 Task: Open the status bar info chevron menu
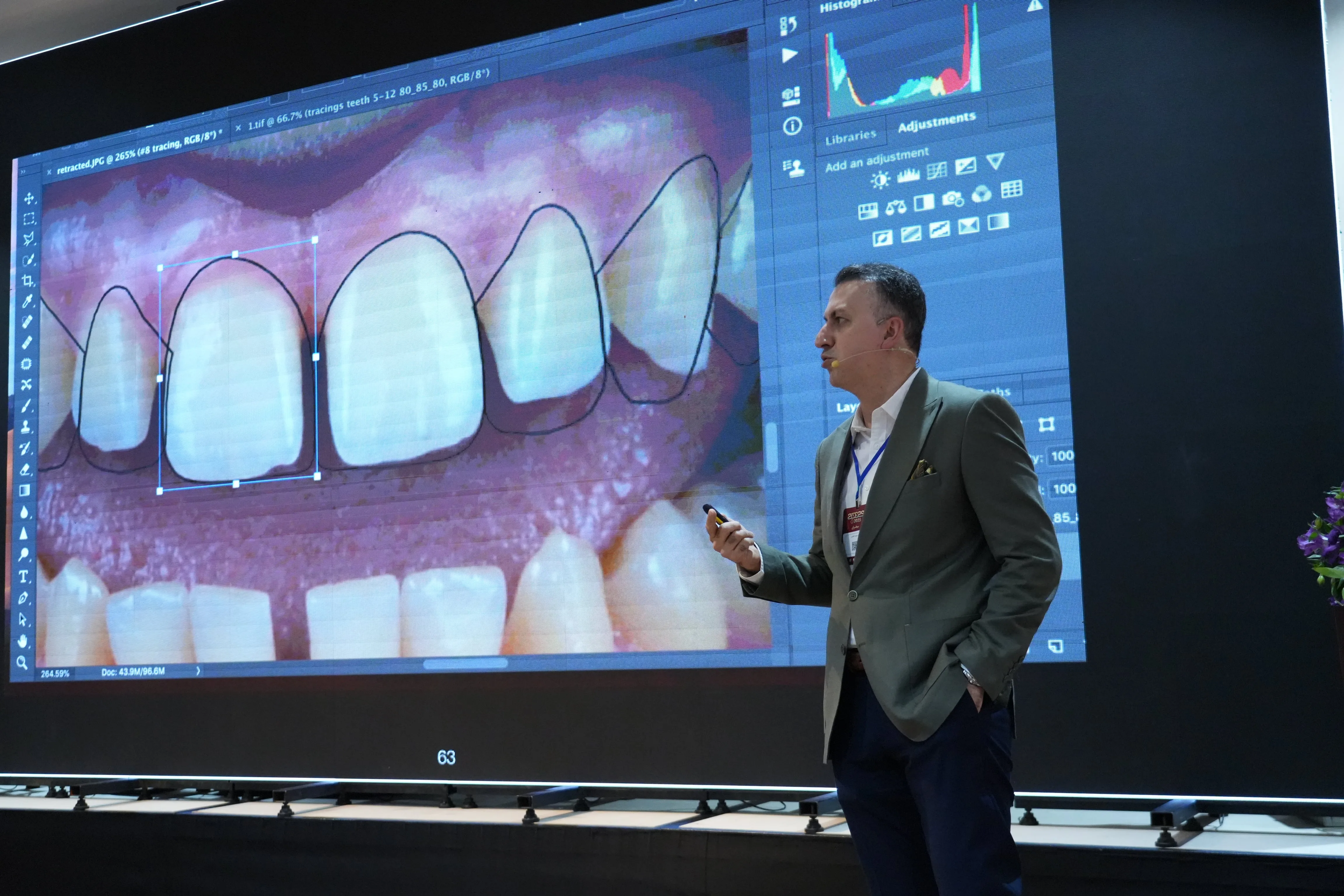tap(198, 671)
